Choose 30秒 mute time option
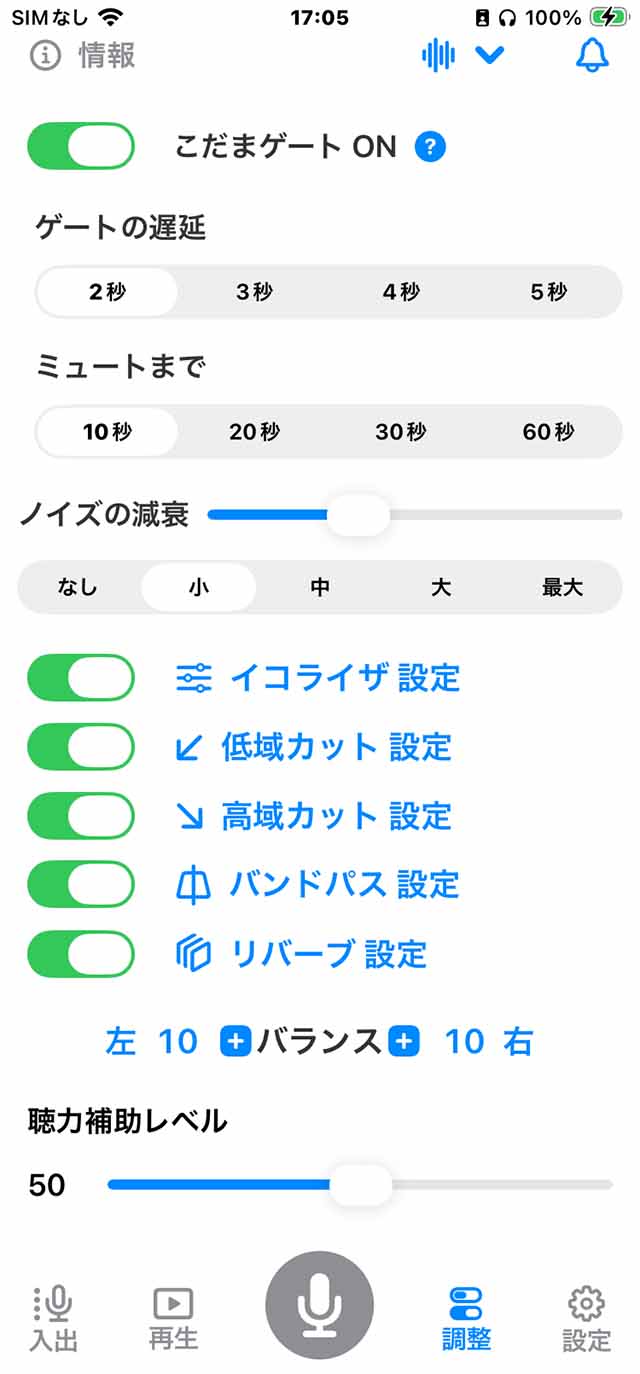 click(x=401, y=432)
